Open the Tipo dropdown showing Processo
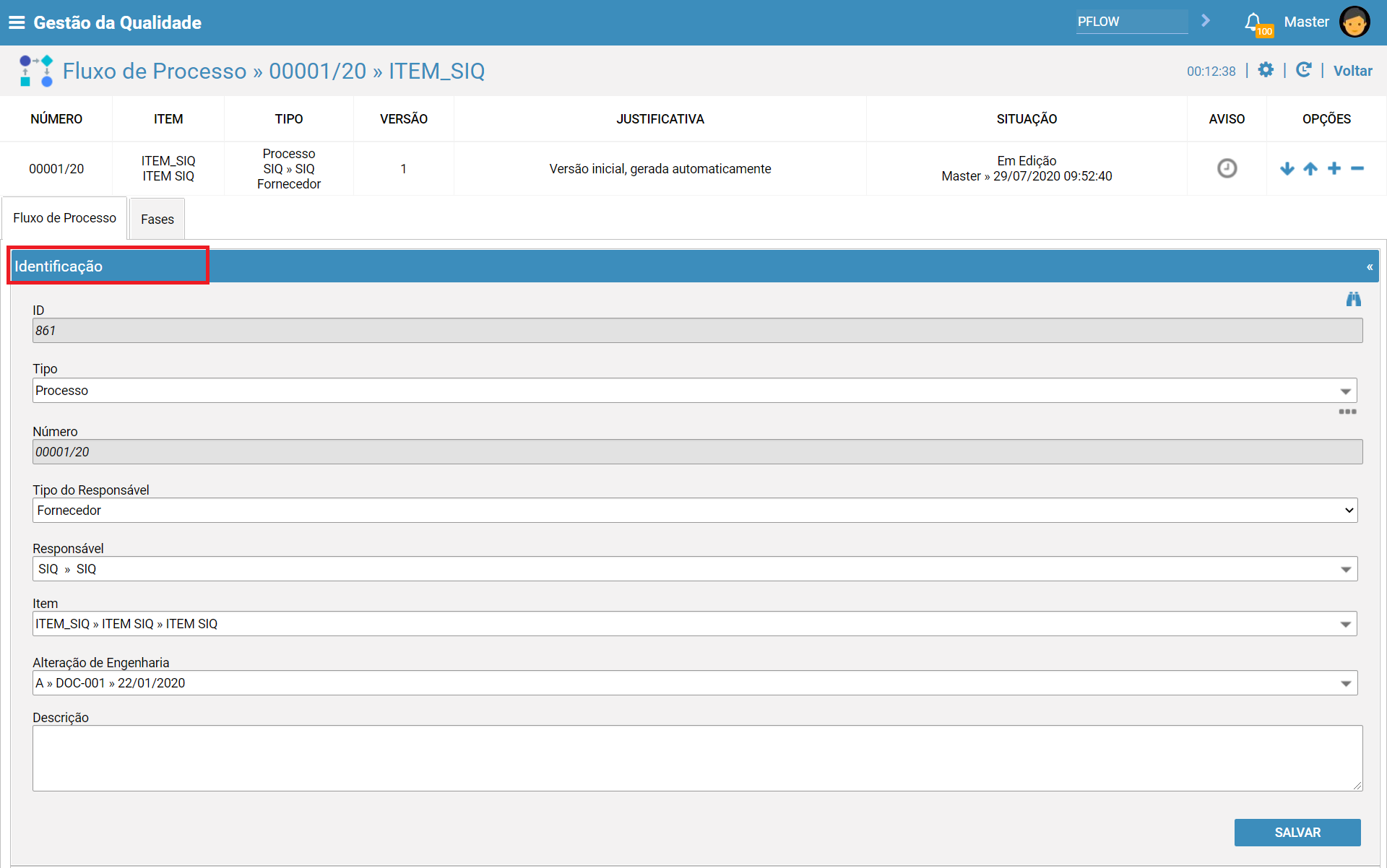Viewport: 1387px width, 868px height. 694,391
